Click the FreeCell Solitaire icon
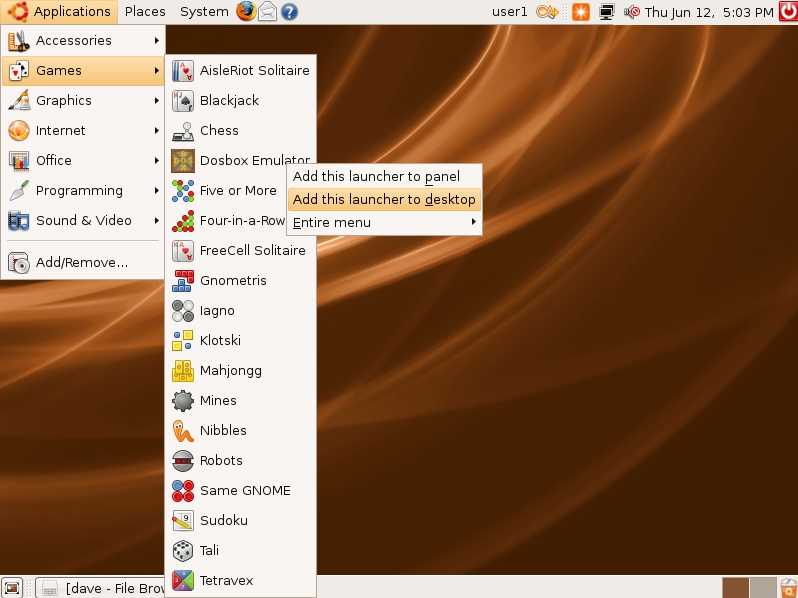798x598 pixels. point(182,250)
